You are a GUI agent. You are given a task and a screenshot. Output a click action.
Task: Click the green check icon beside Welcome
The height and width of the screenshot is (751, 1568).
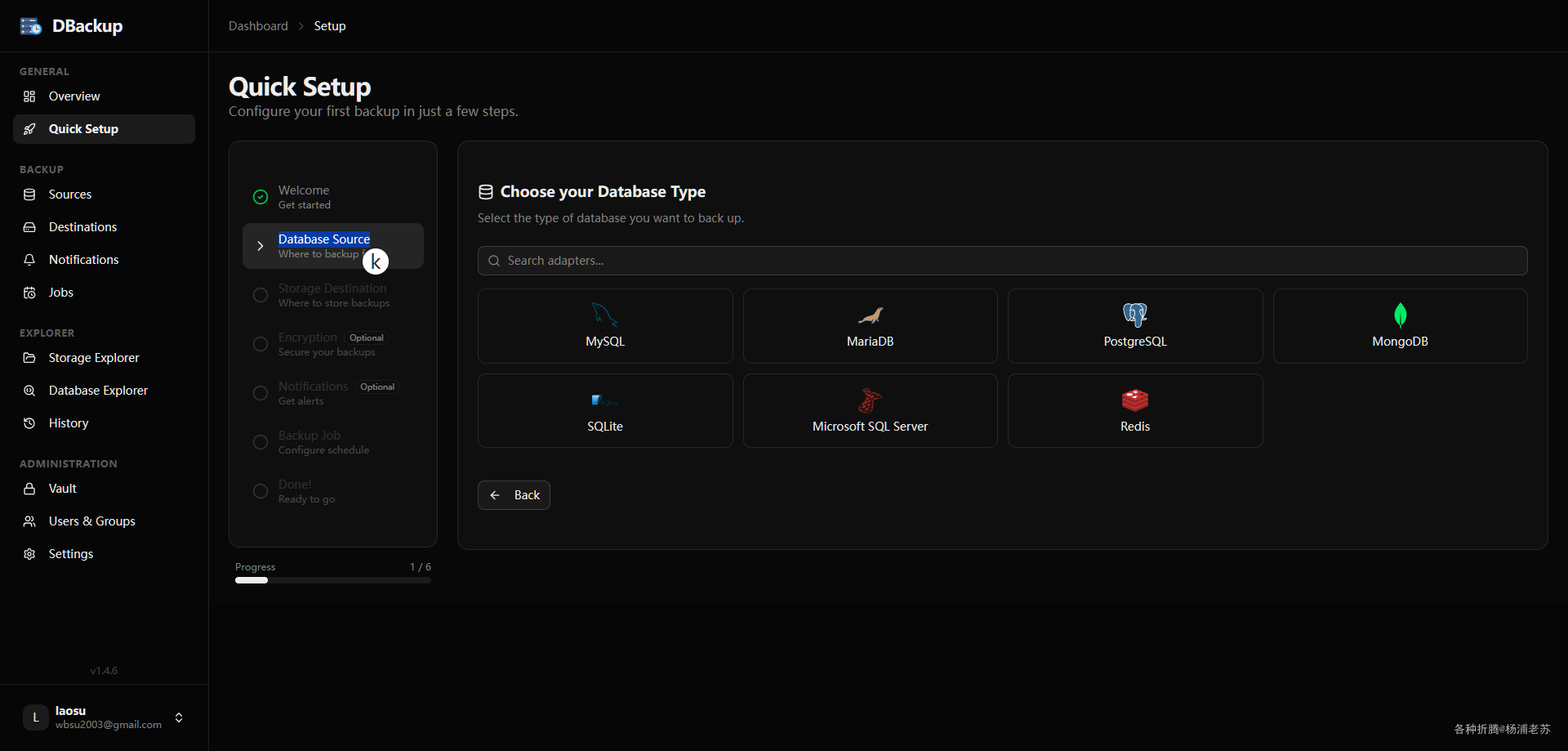coord(261,197)
